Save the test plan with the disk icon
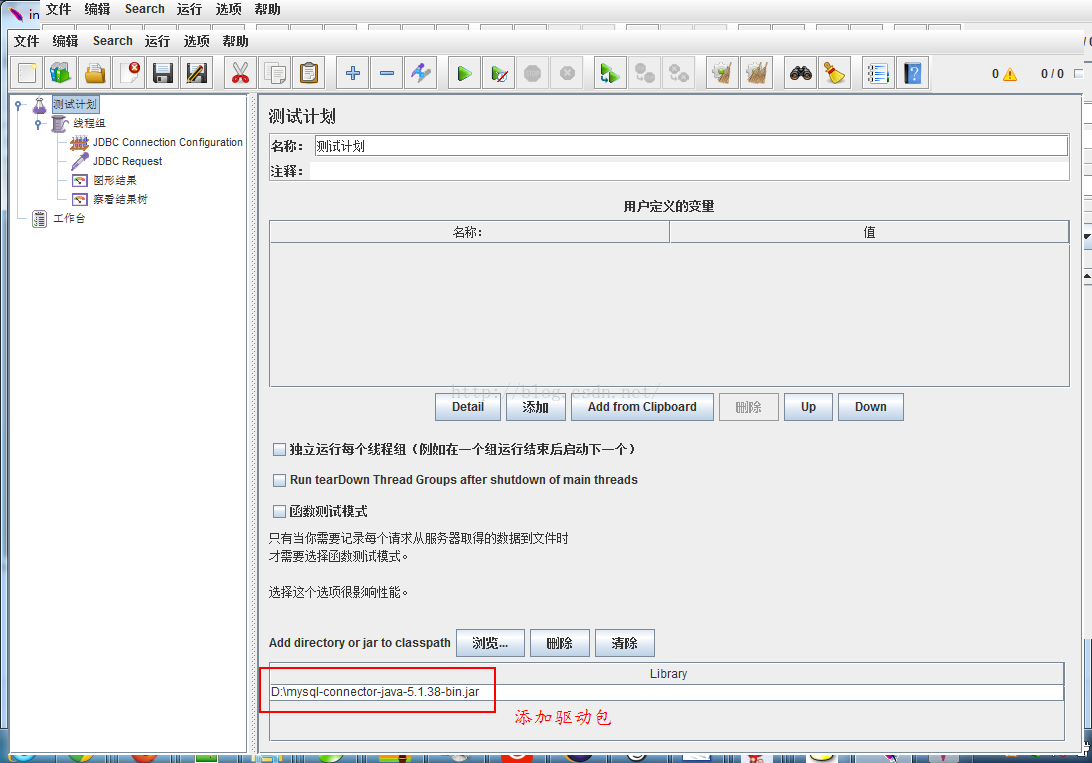1092x763 pixels. tap(162, 72)
